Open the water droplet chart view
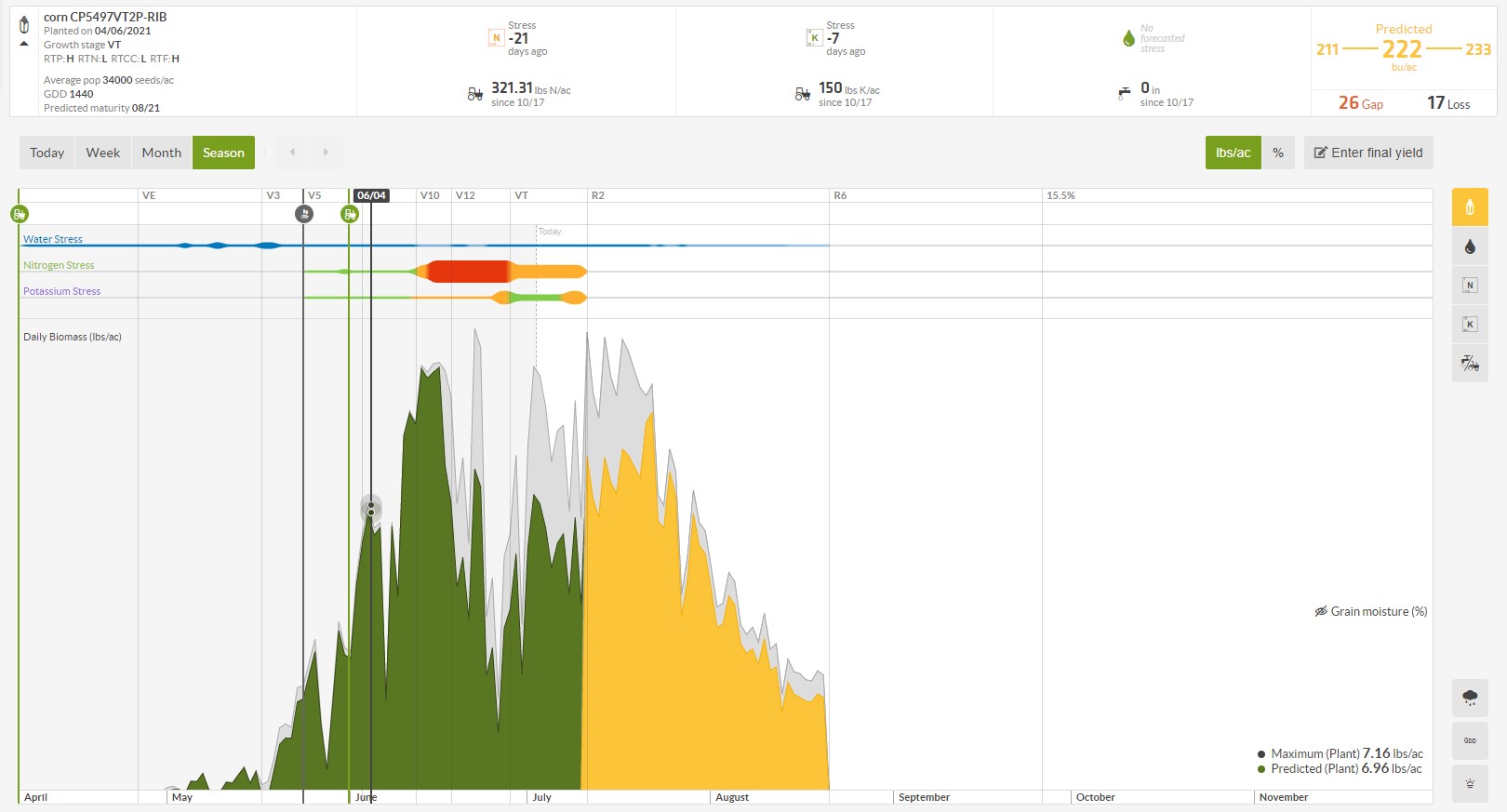 click(1470, 246)
